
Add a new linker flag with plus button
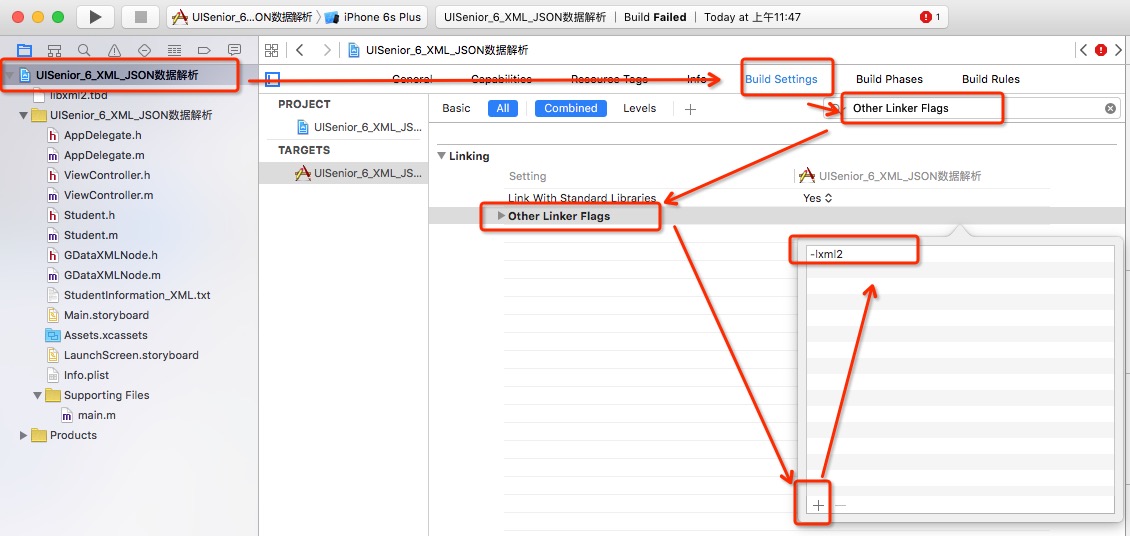click(x=818, y=505)
